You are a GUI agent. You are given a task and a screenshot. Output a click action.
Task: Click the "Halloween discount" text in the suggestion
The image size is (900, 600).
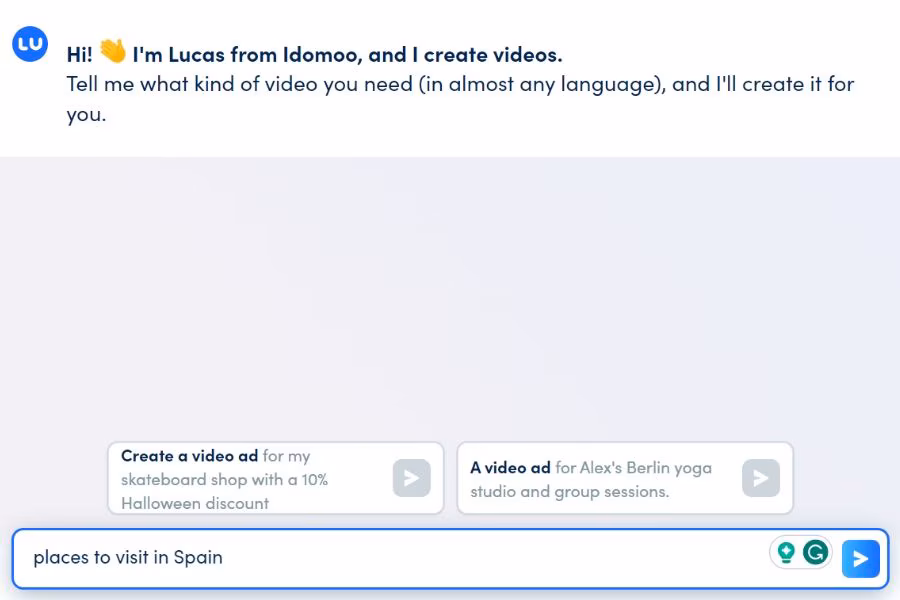tap(195, 503)
